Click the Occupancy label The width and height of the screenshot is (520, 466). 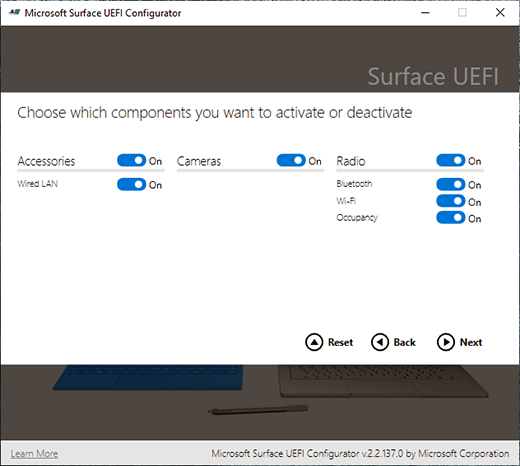pos(357,218)
